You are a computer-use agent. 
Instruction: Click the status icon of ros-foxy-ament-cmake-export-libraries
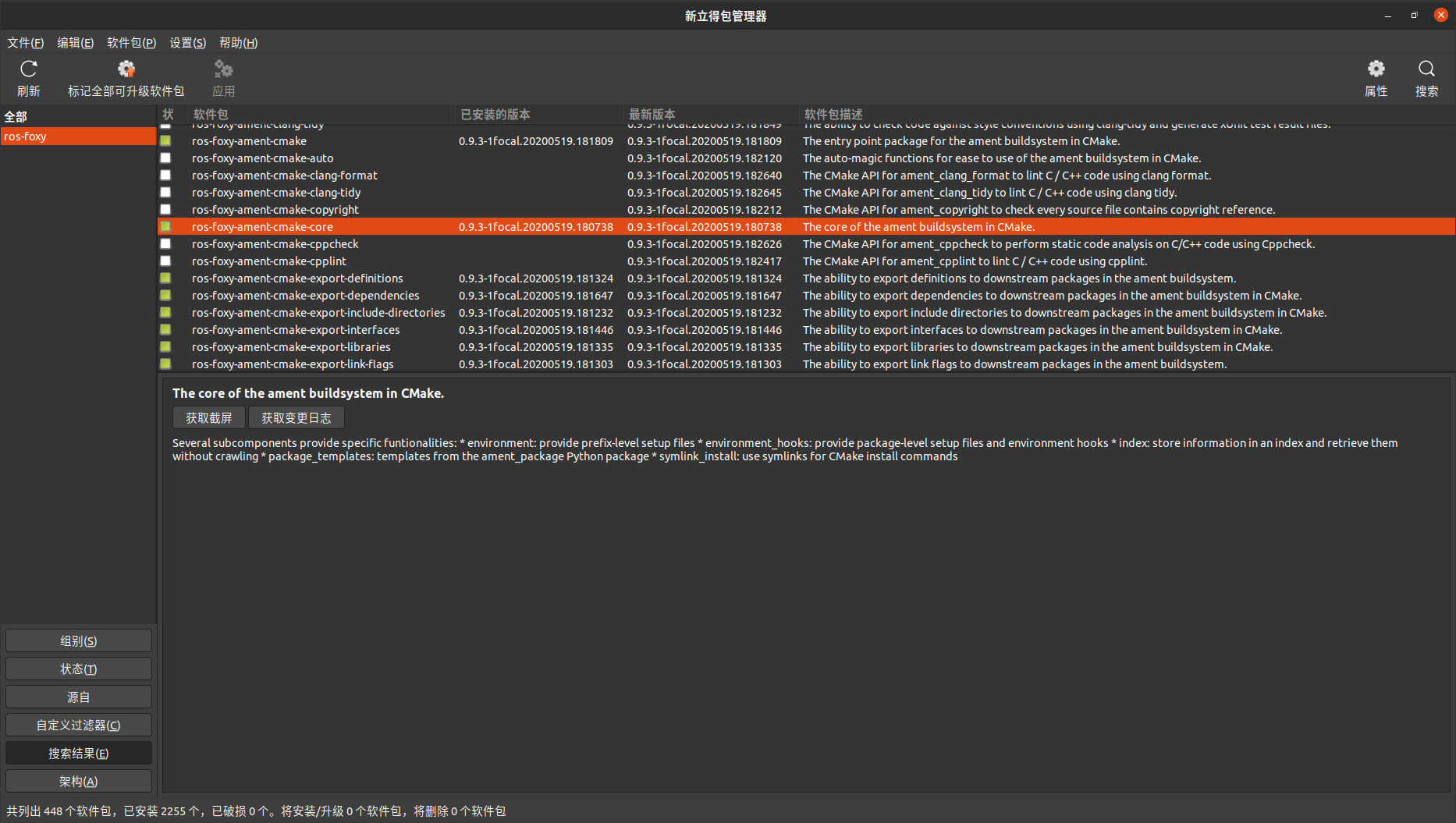[165, 346]
